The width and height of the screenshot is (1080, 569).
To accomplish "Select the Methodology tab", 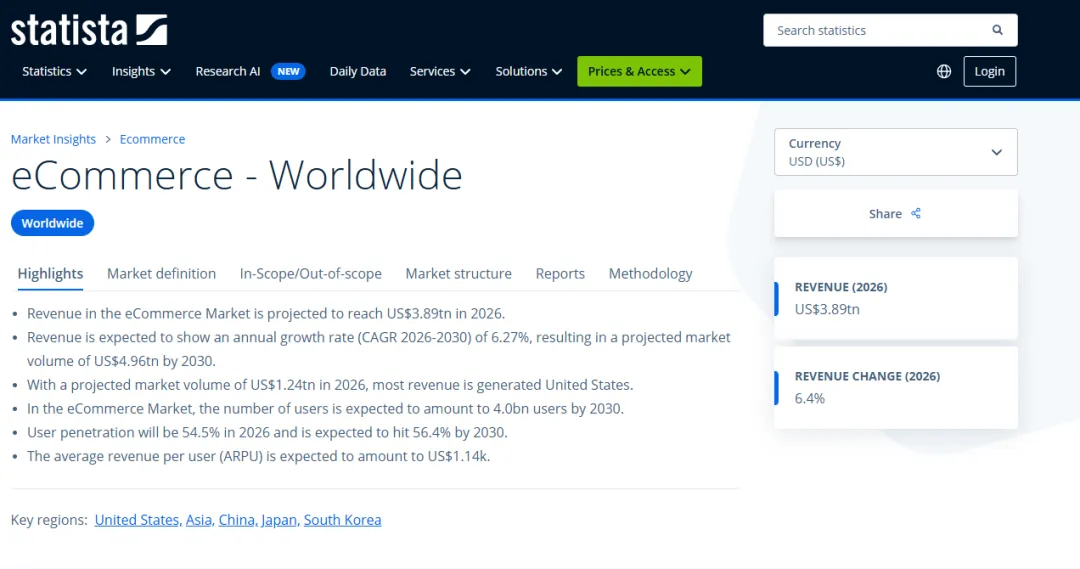I will pos(650,274).
